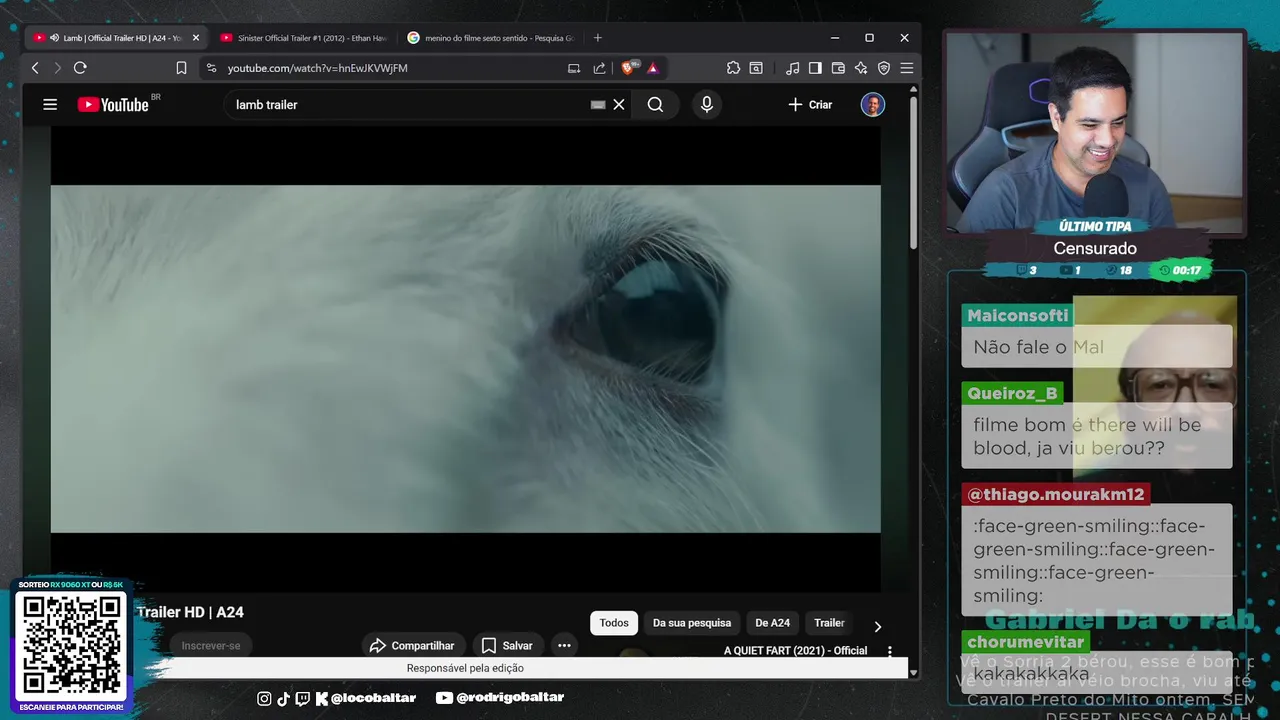Click the chorumevitar chat username

1026,642
